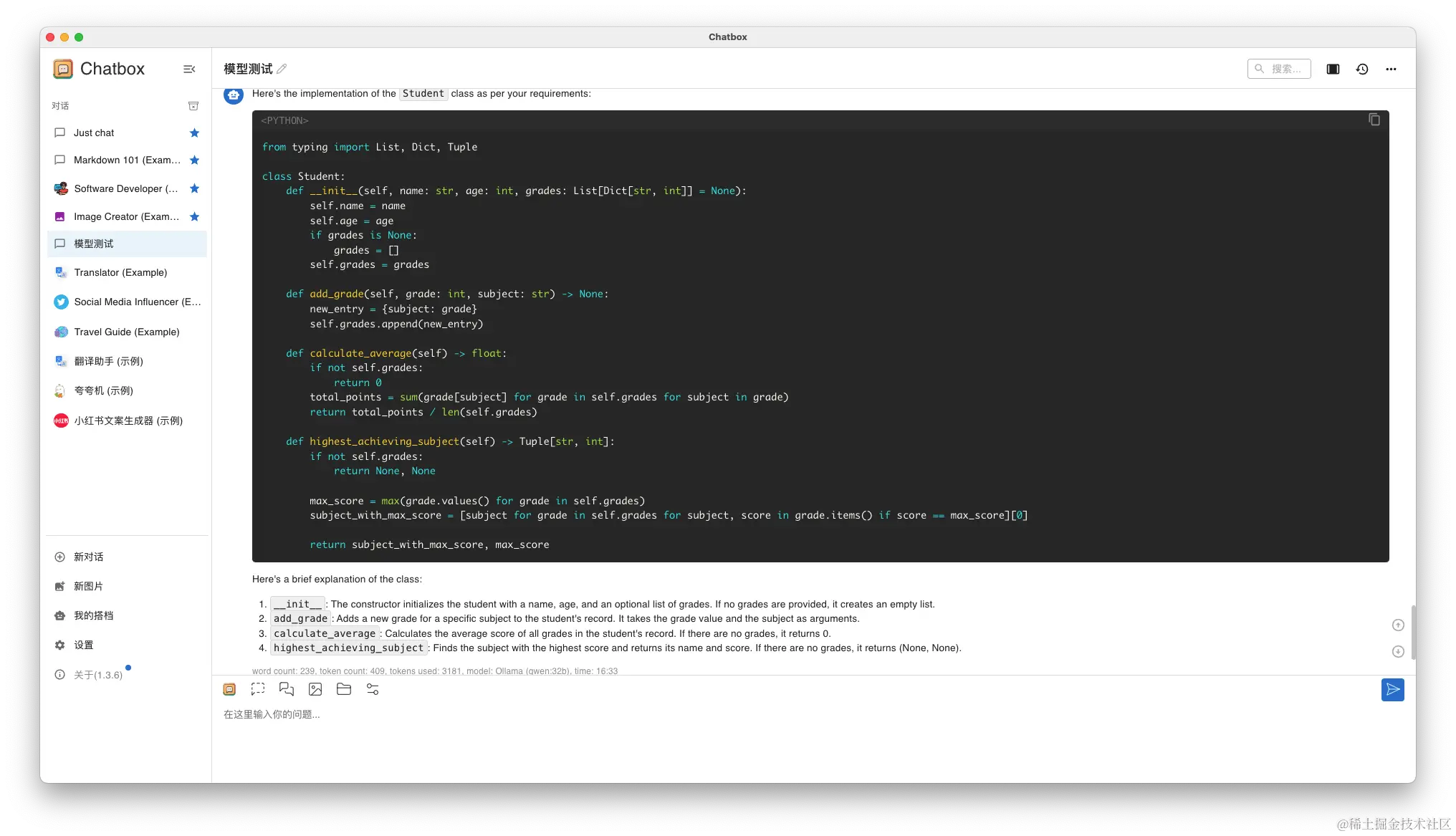
Task: Click the archive icon beside 对话 header
Action: pos(193,106)
